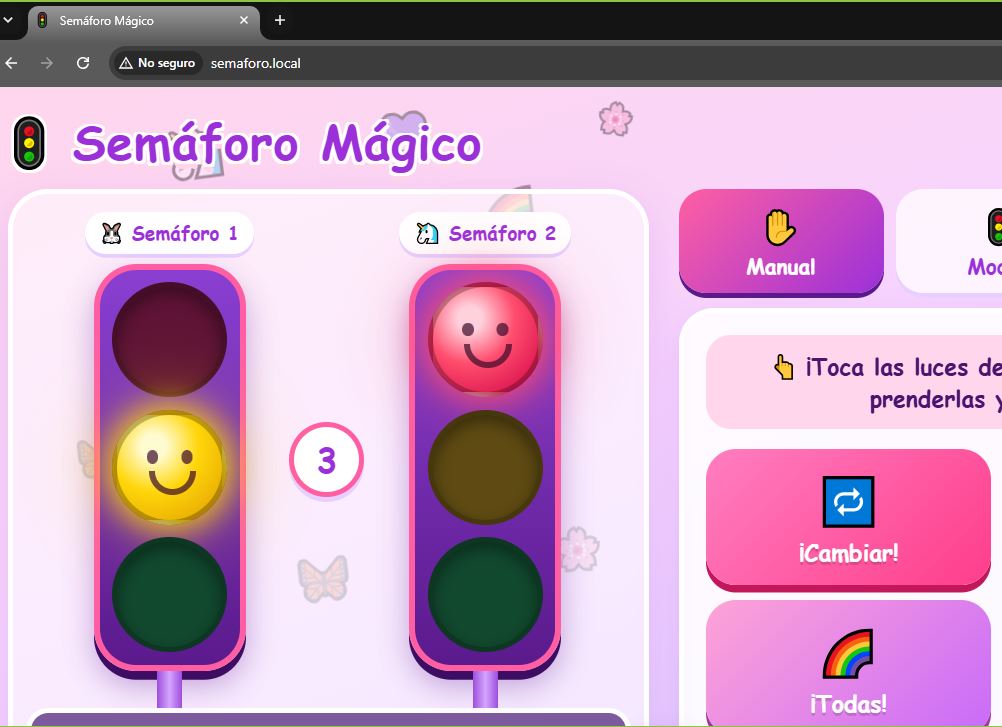
Task: Click the unicorn icon beside Semáforo 2
Action: click(x=427, y=234)
